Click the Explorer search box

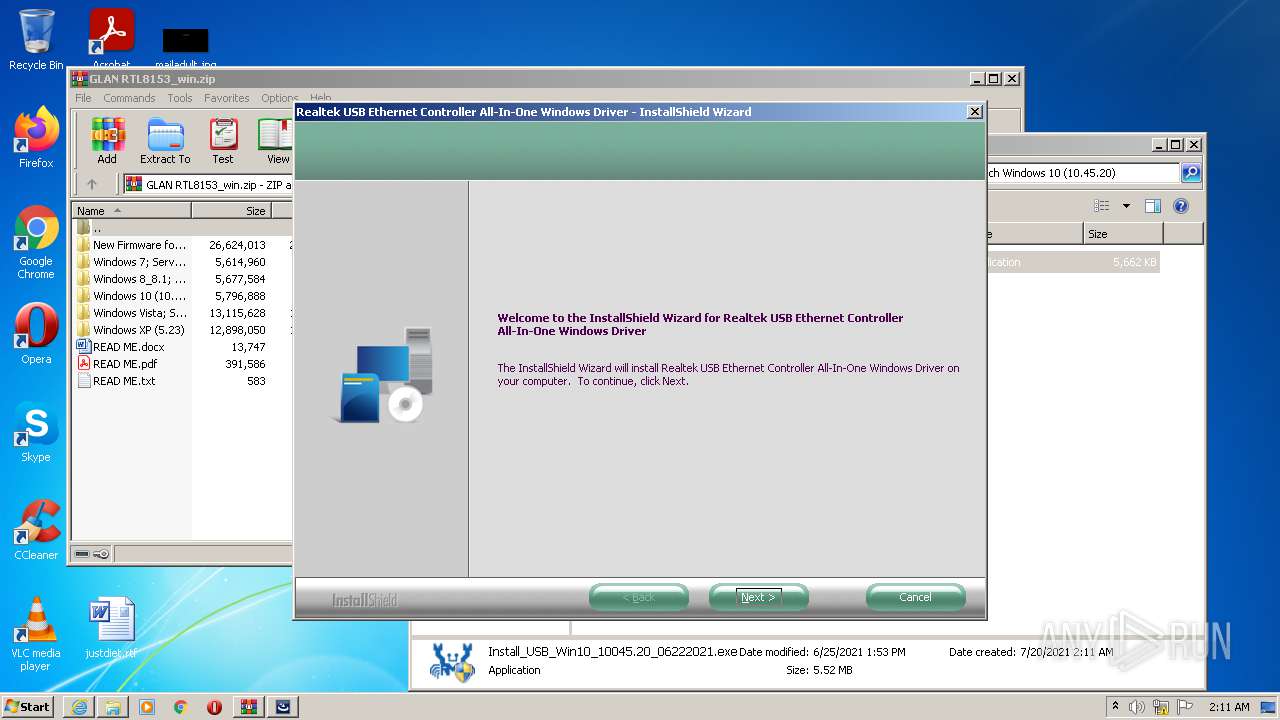(x=1083, y=173)
